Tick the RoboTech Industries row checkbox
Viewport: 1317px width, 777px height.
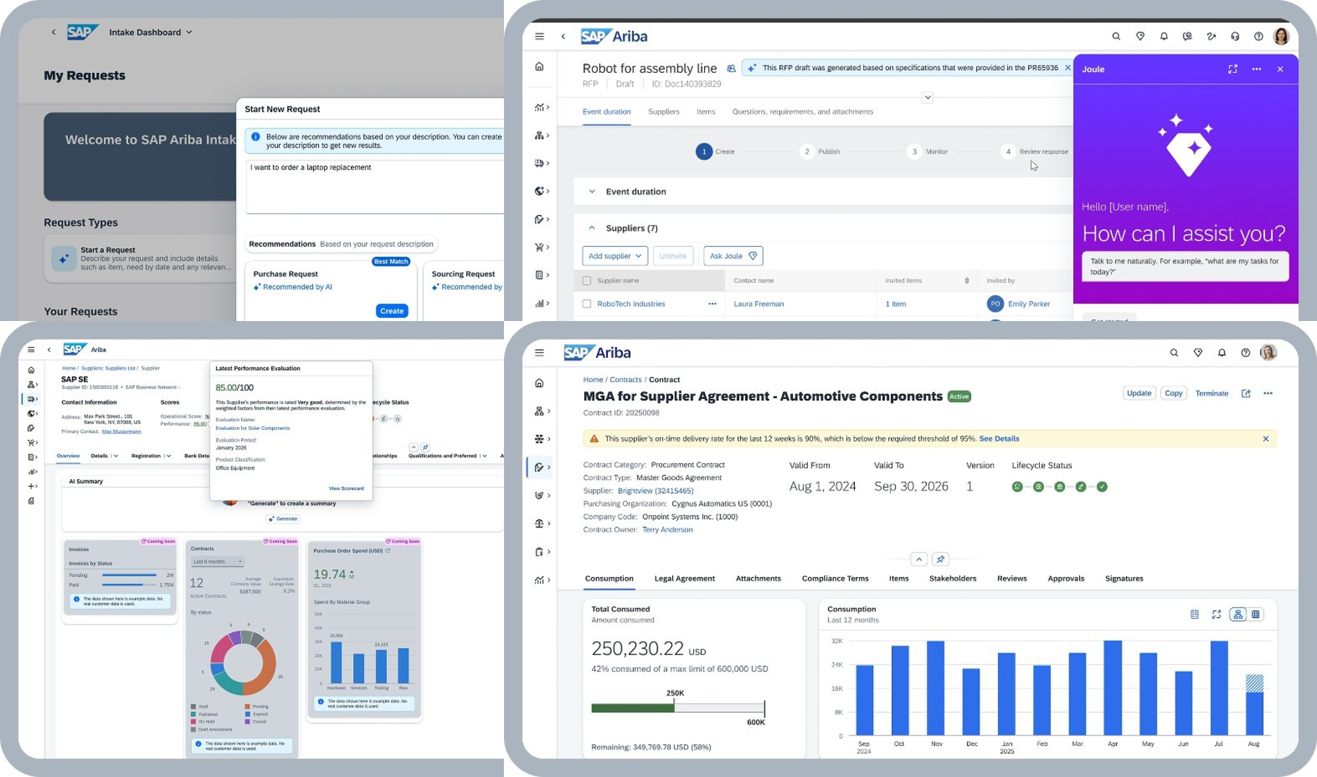tap(587, 304)
